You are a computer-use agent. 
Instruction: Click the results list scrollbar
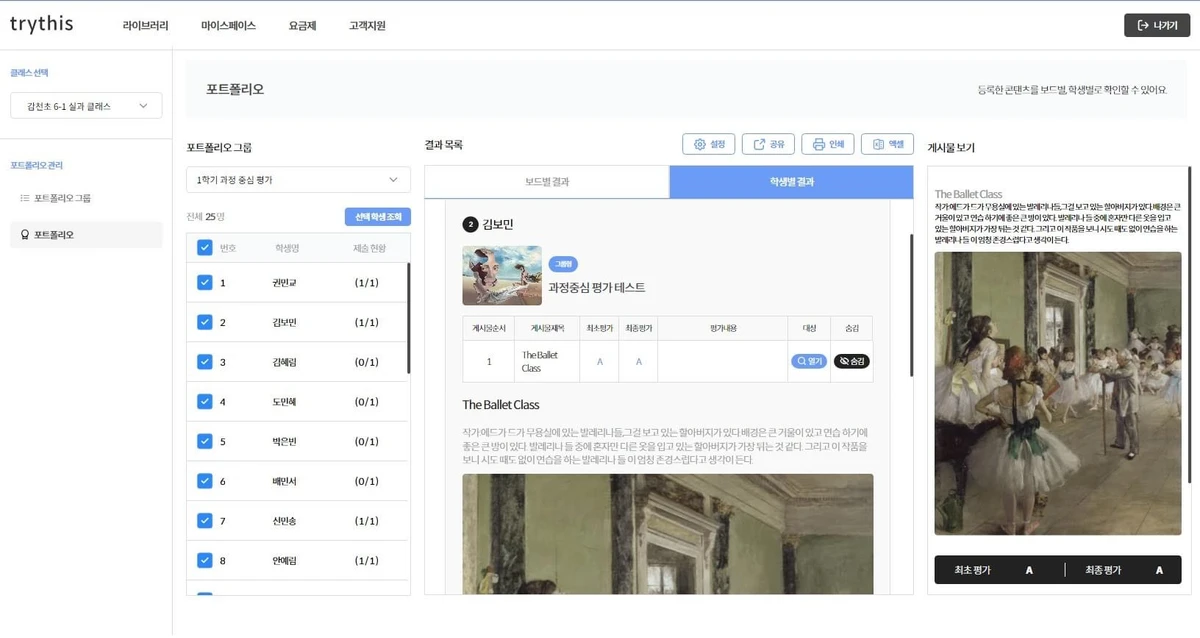(x=911, y=305)
